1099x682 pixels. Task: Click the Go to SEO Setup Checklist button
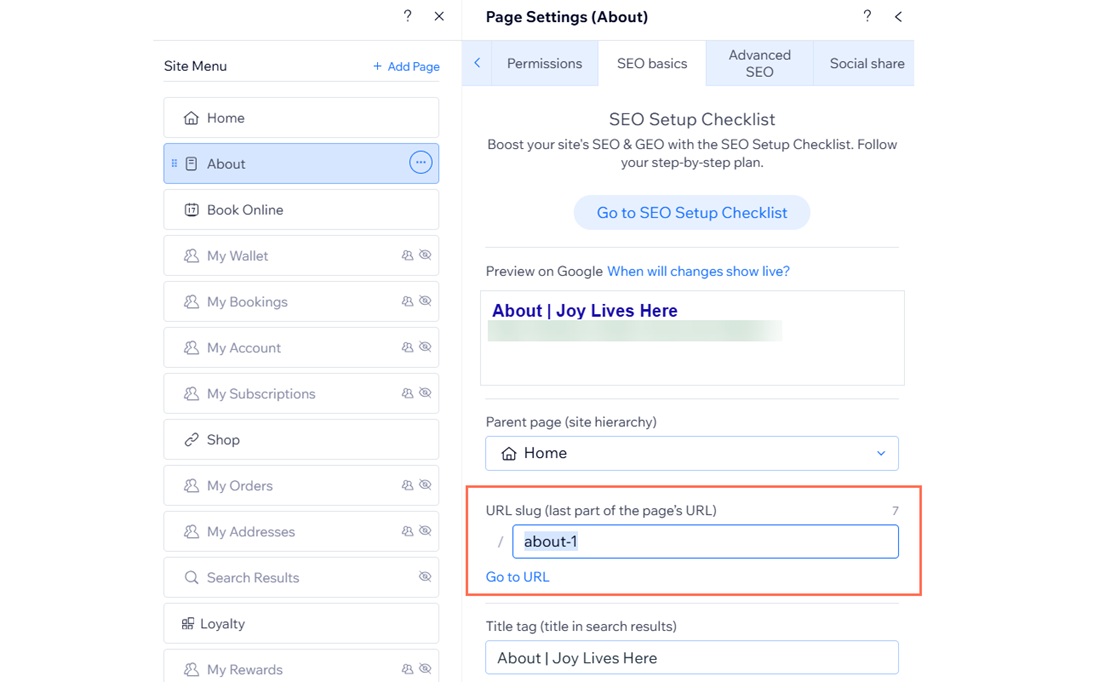click(x=692, y=212)
